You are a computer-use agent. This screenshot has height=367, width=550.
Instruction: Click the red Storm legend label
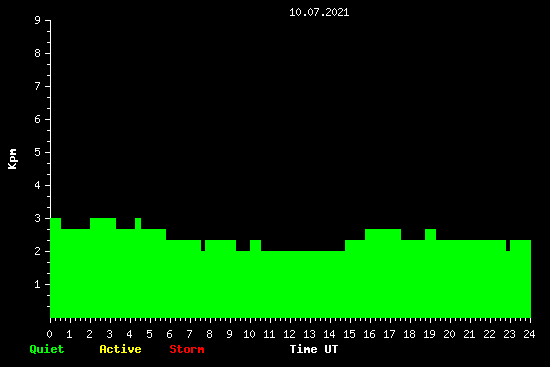[x=187, y=349]
